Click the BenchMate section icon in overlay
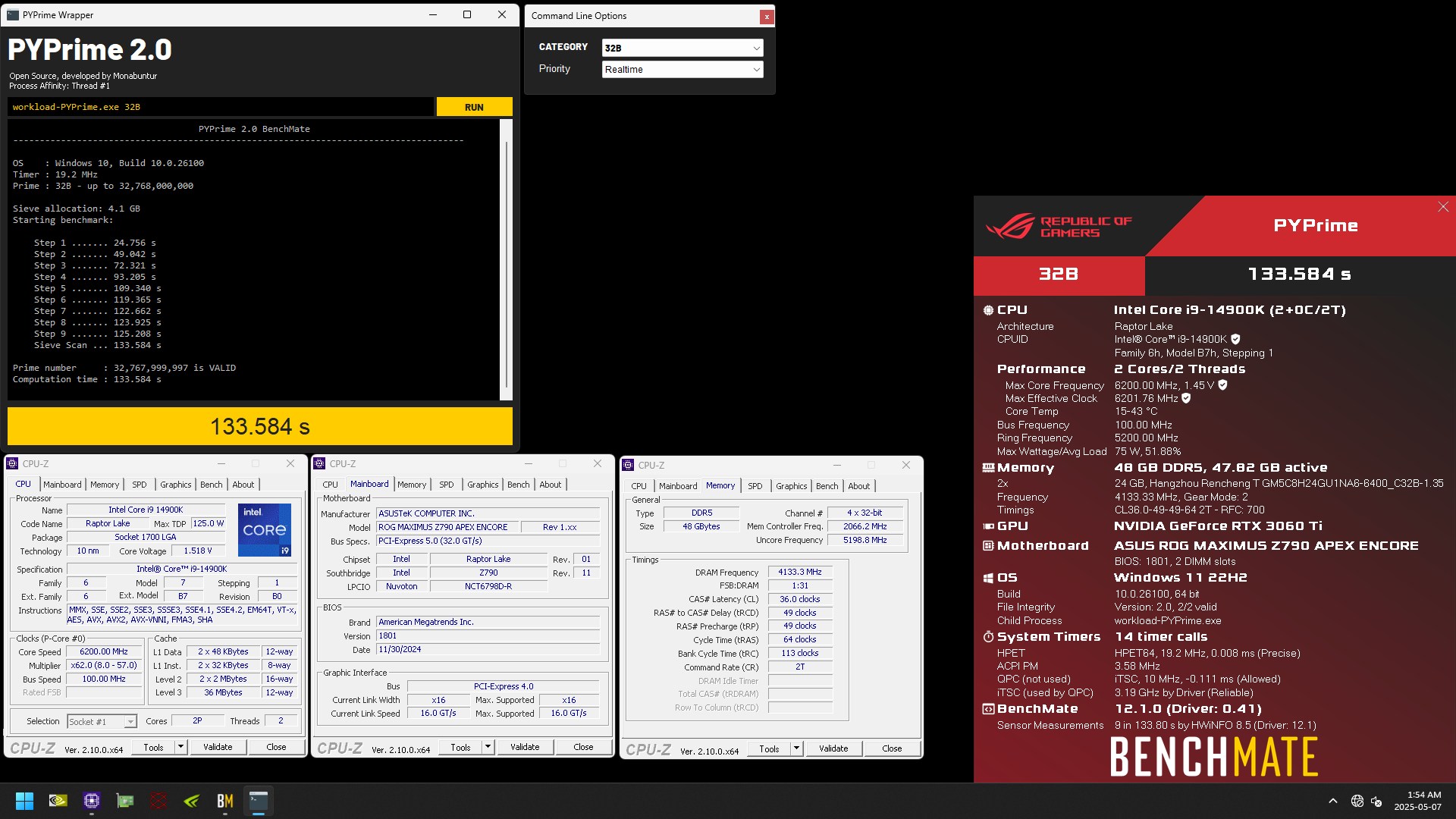This screenshot has height=819, width=1456. (x=988, y=709)
